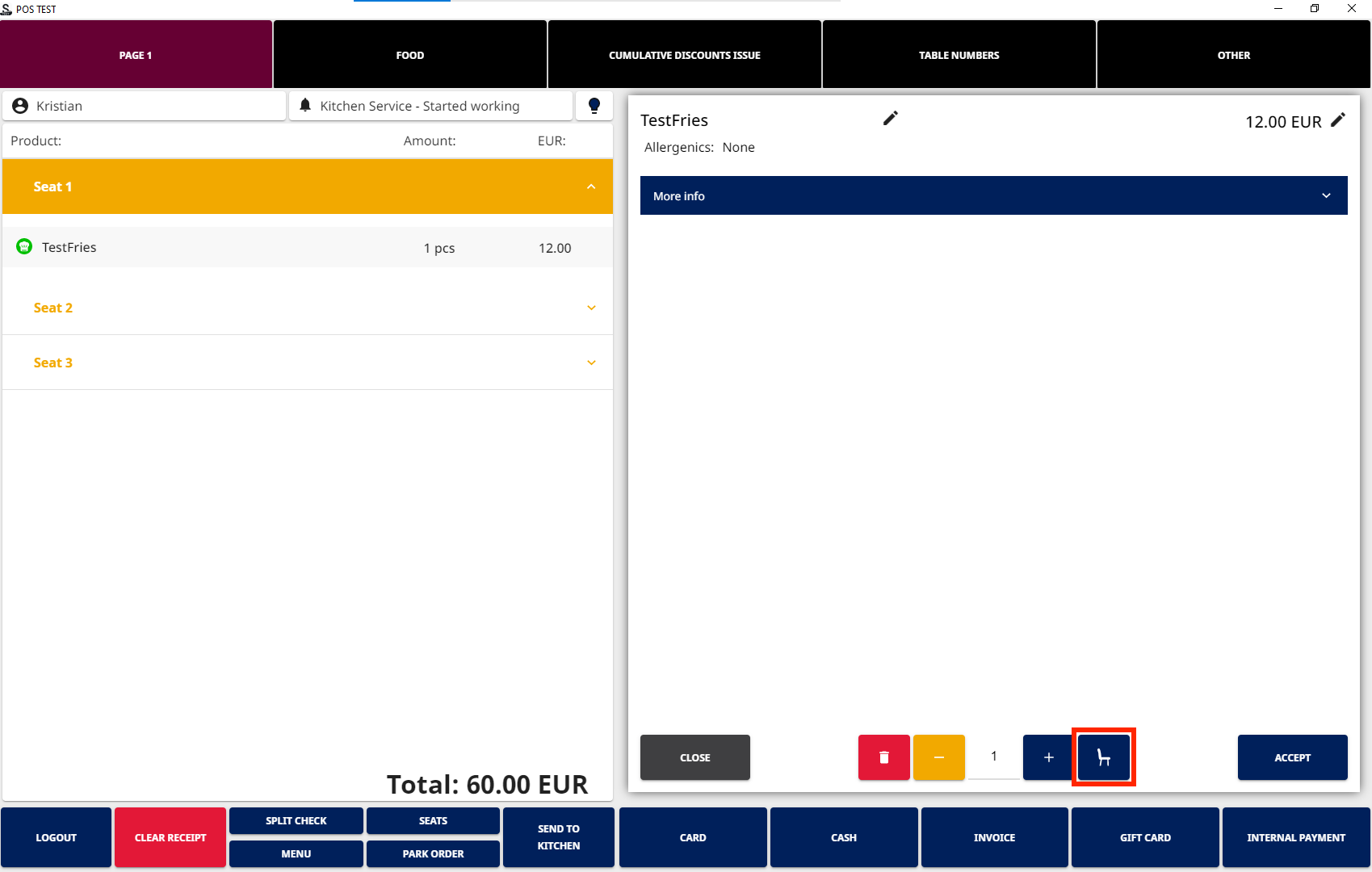
Task: Expand the Seat 2 section
Action: (591, 308)
